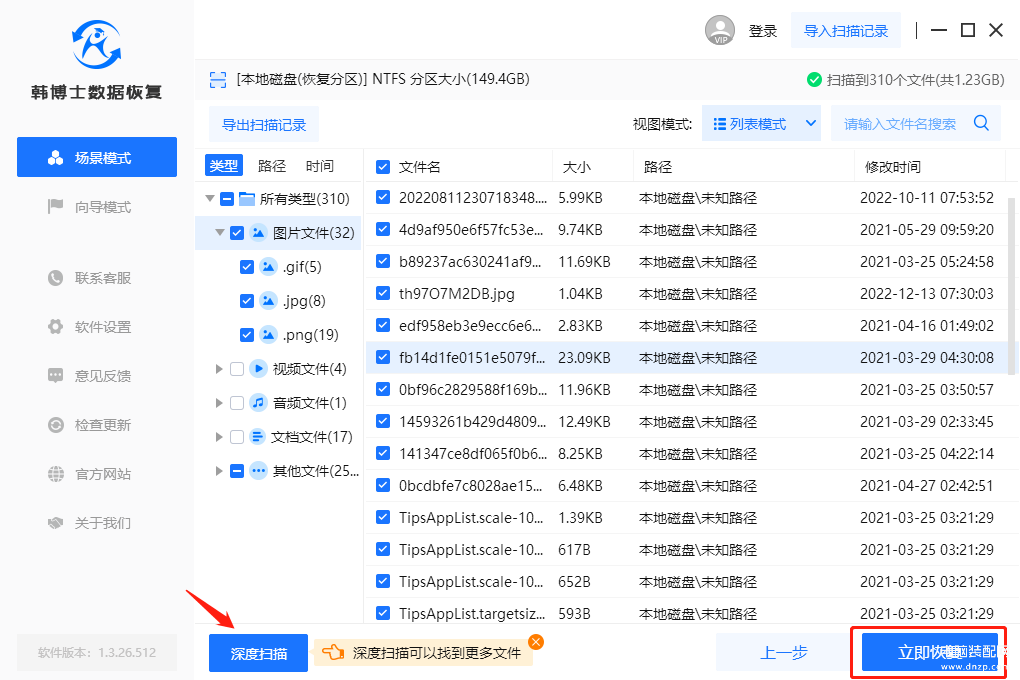The image size is (1020, 680).
Task: Expand the 其他文件 tree node
Action: 219,470
